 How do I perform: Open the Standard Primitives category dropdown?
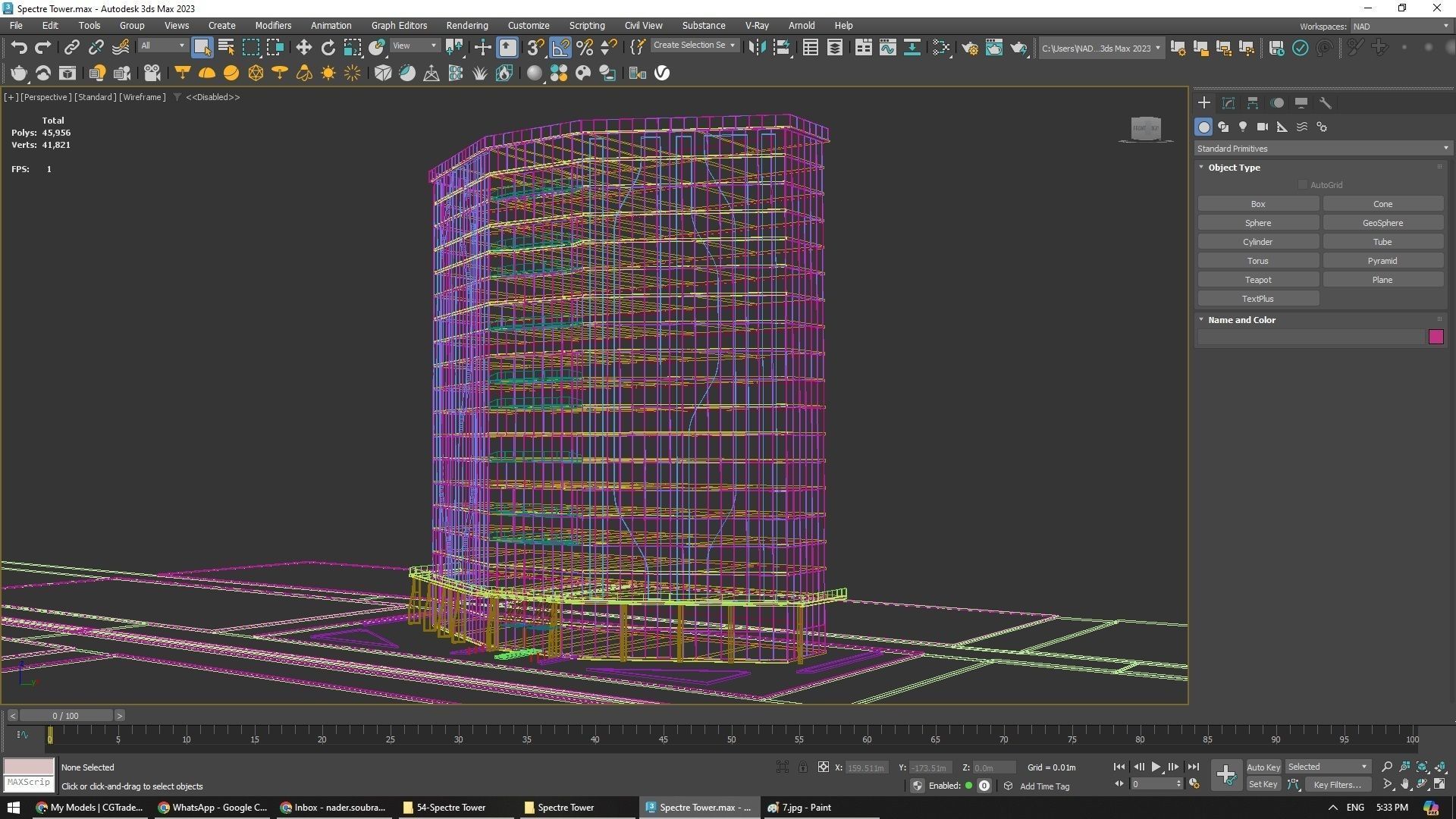(x=1323, y=149)
